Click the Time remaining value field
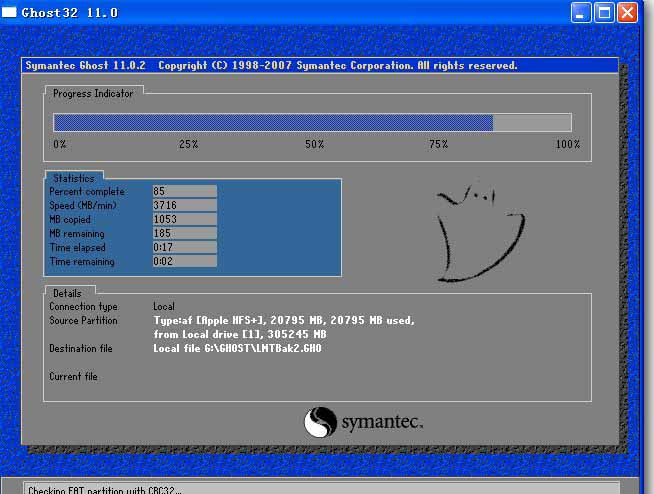This screenshot has height=494, width=654. click(183, 261)
